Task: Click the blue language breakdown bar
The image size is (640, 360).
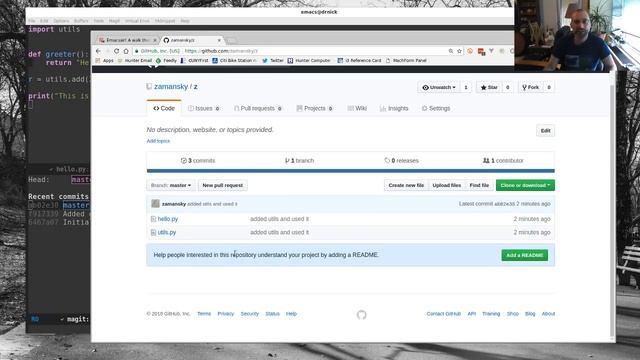Action: click(351, 171)
